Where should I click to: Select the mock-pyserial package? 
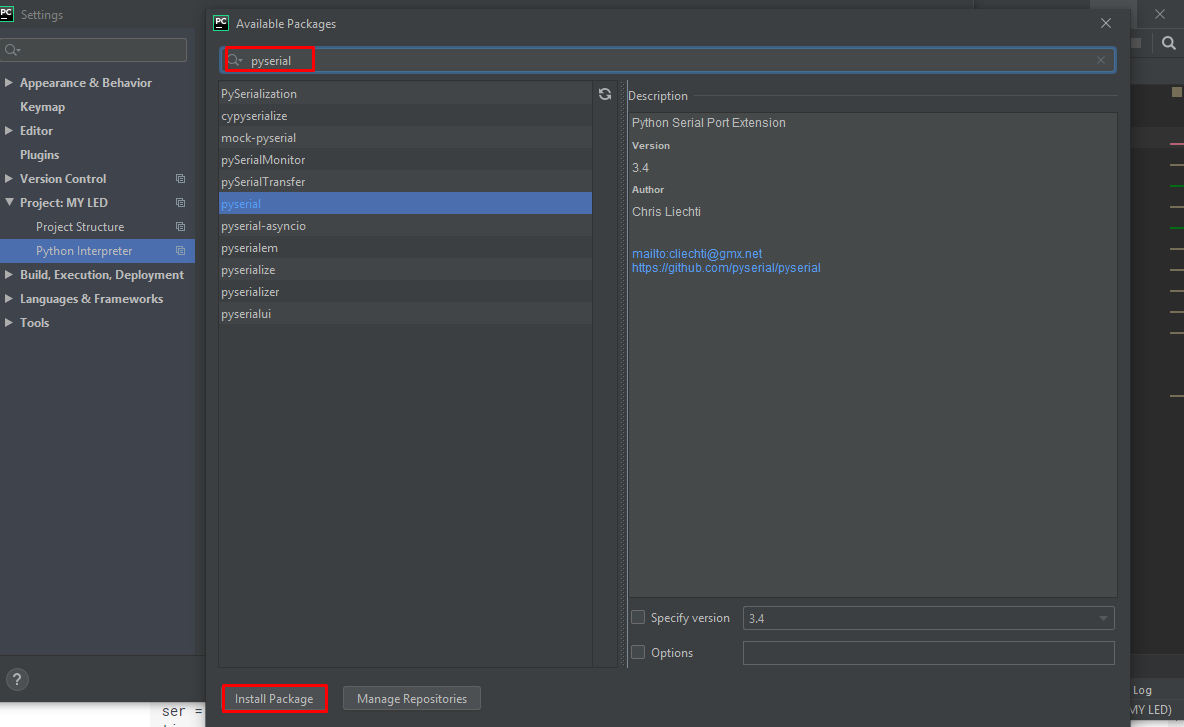pos(405,137)
